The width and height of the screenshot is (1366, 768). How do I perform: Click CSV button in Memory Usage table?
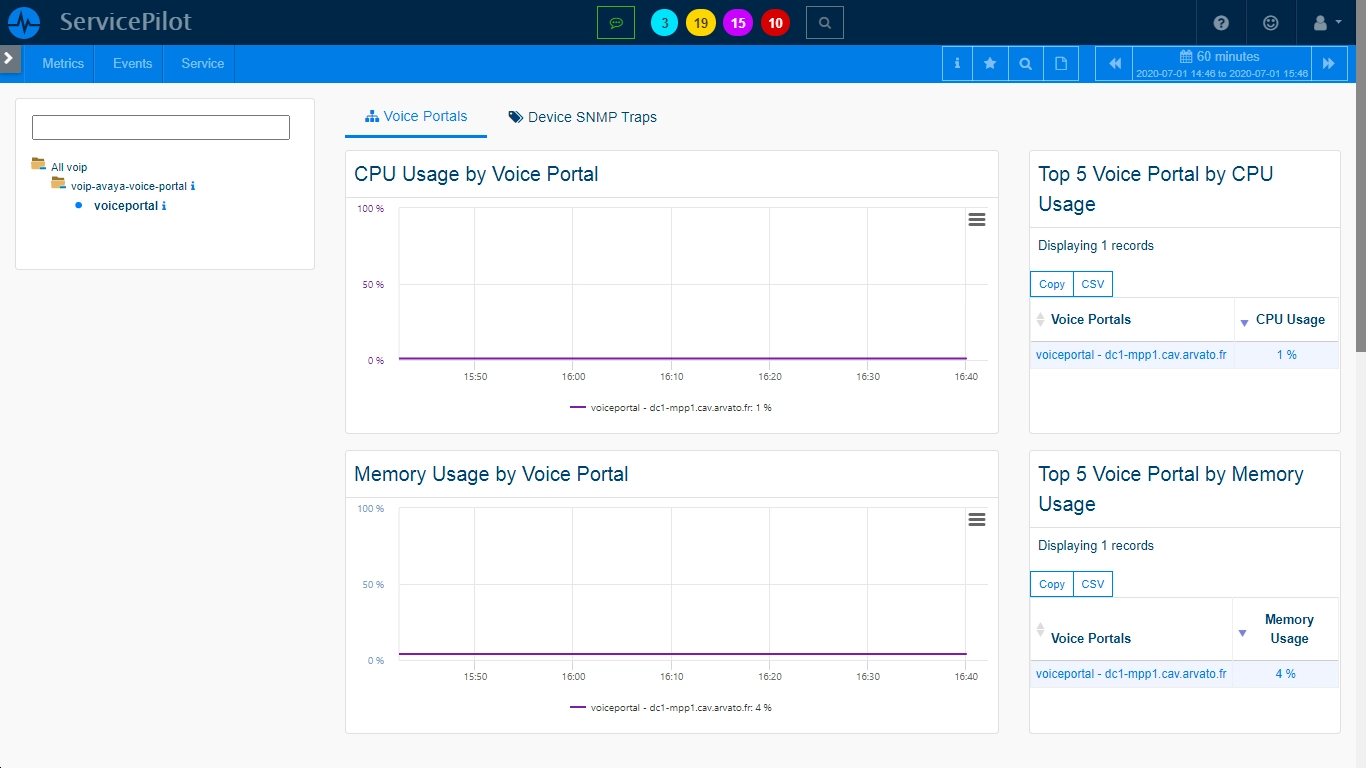[1093, 584]
